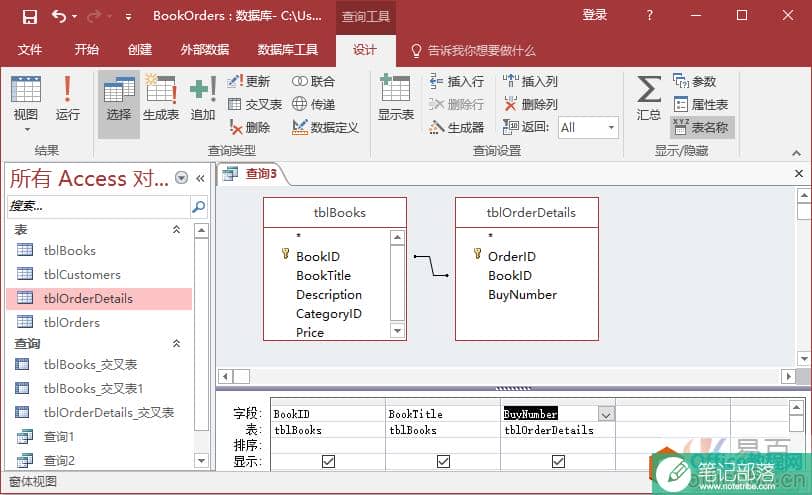This screenshot has width=812, height=495.
Task: Select Price field in tblBooks box
Action: (x=310, y=332)
